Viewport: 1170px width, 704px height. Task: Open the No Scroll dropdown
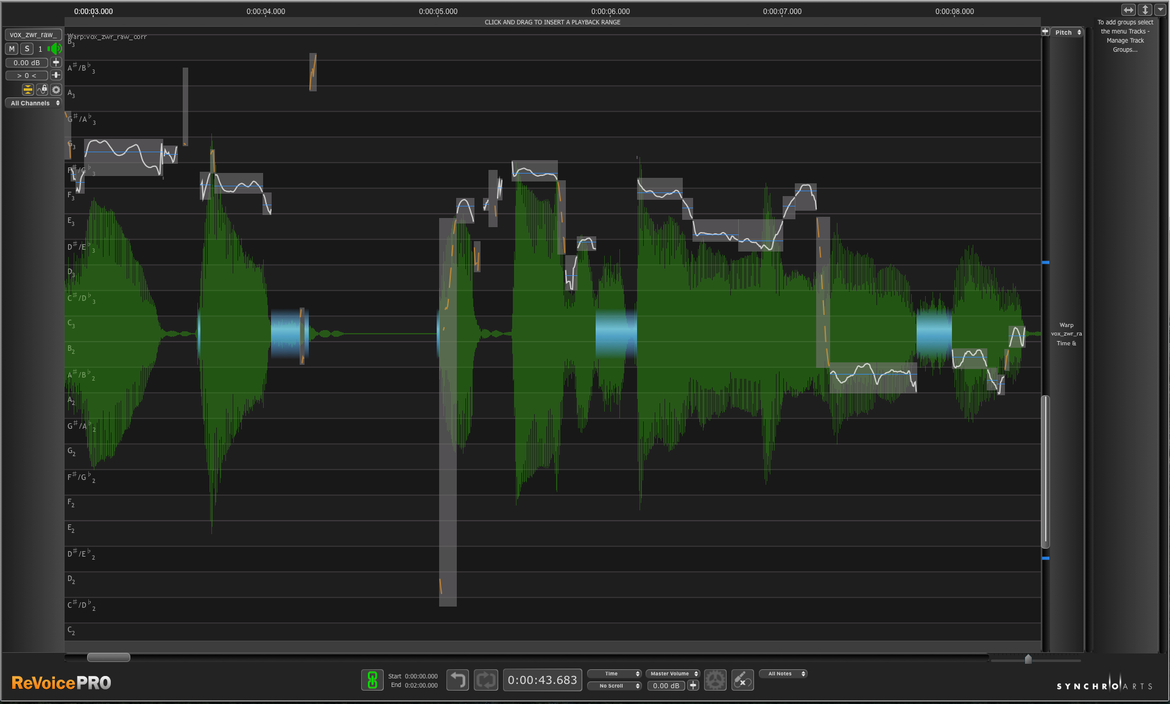click(x=614, y=685)
